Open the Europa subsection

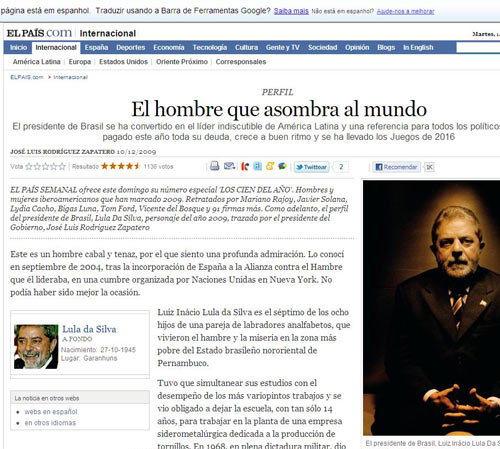click(x=80, y=62)
